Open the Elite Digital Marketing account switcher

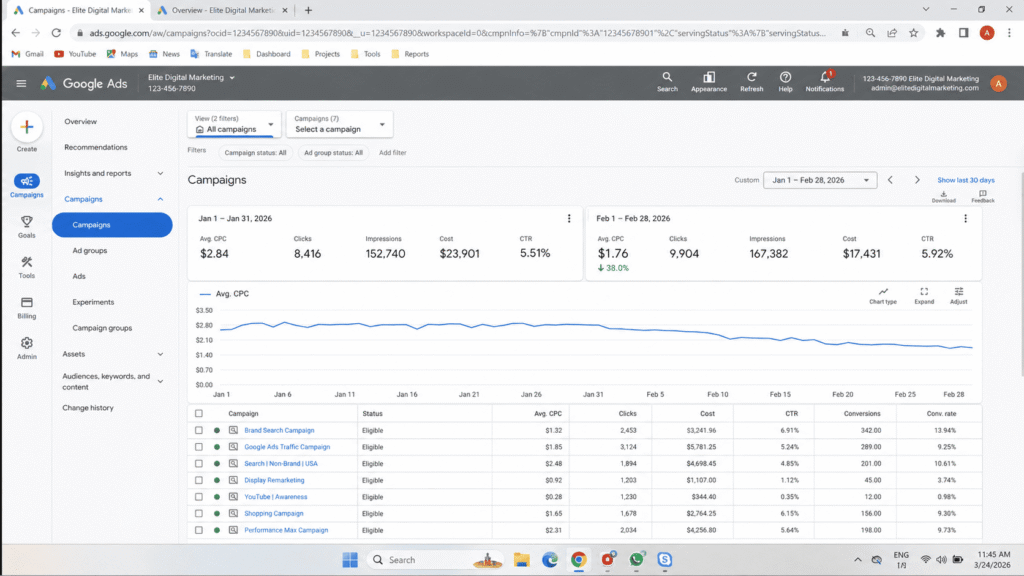191,77
